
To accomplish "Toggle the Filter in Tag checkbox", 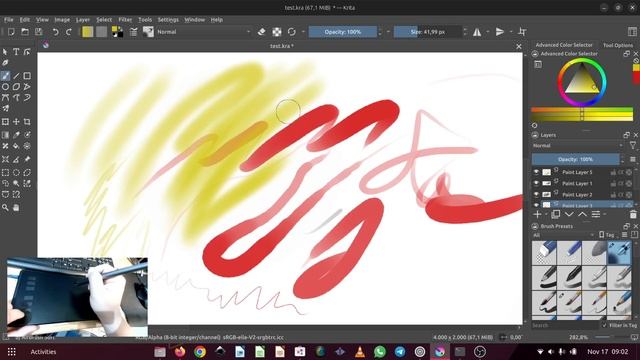I will coord(604,325).
